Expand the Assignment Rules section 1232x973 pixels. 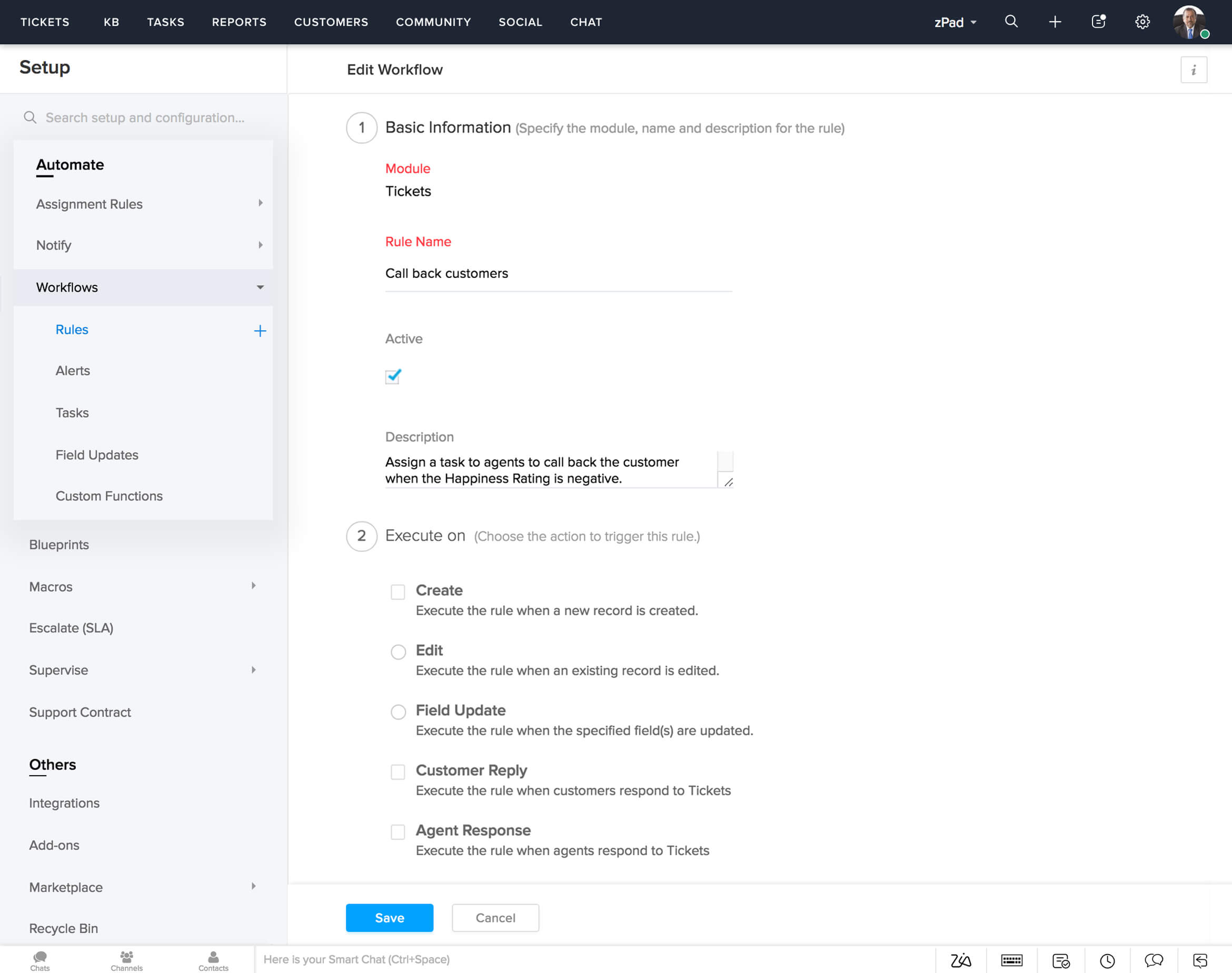(259, 203)
